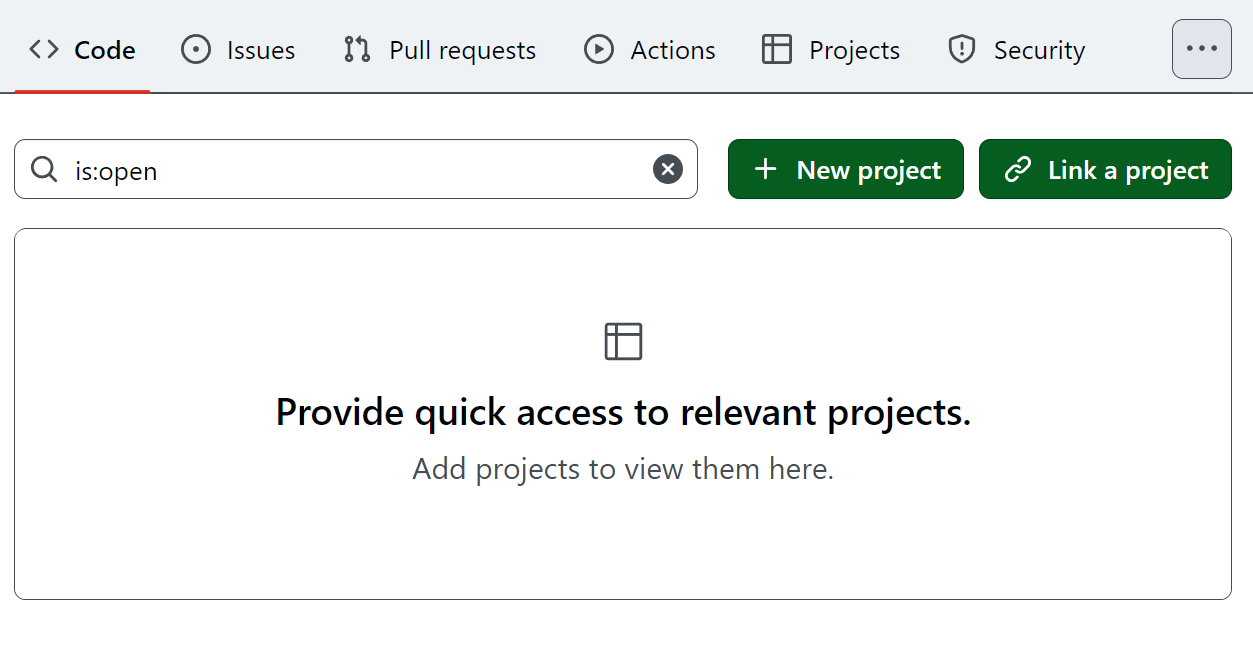Click the shield Security icon
Viewport: 1253px width, 653px height.
point(961,48)
